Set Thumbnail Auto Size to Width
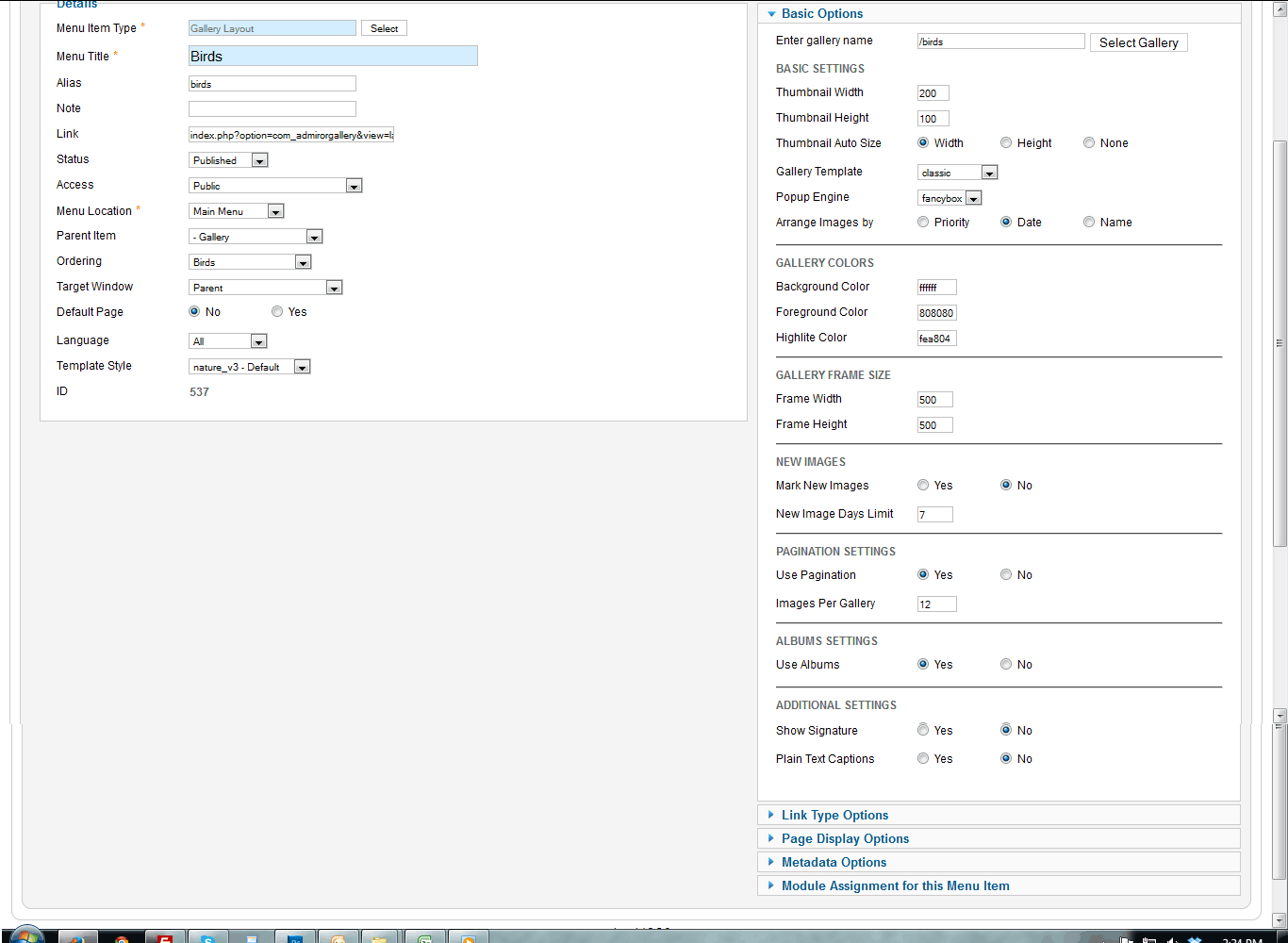Viewport: 1288px width, 943px height. 923,142
